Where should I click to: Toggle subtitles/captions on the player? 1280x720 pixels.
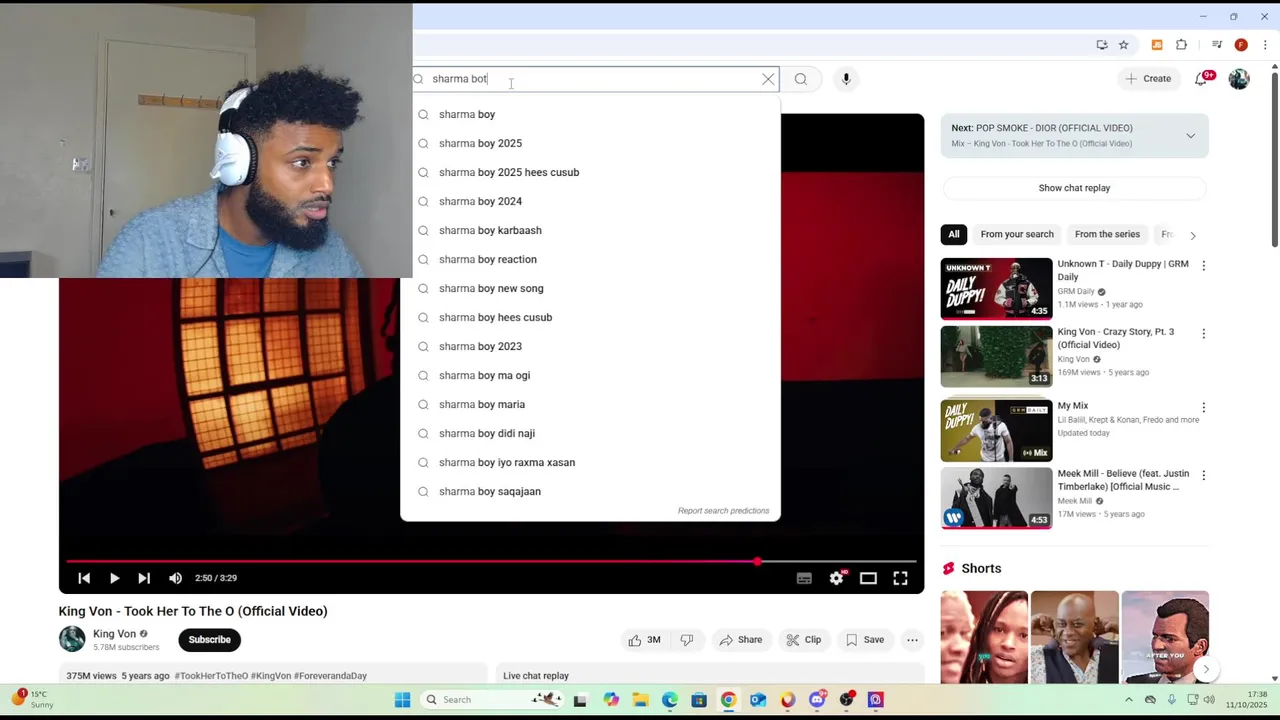(x=804, y=578)
